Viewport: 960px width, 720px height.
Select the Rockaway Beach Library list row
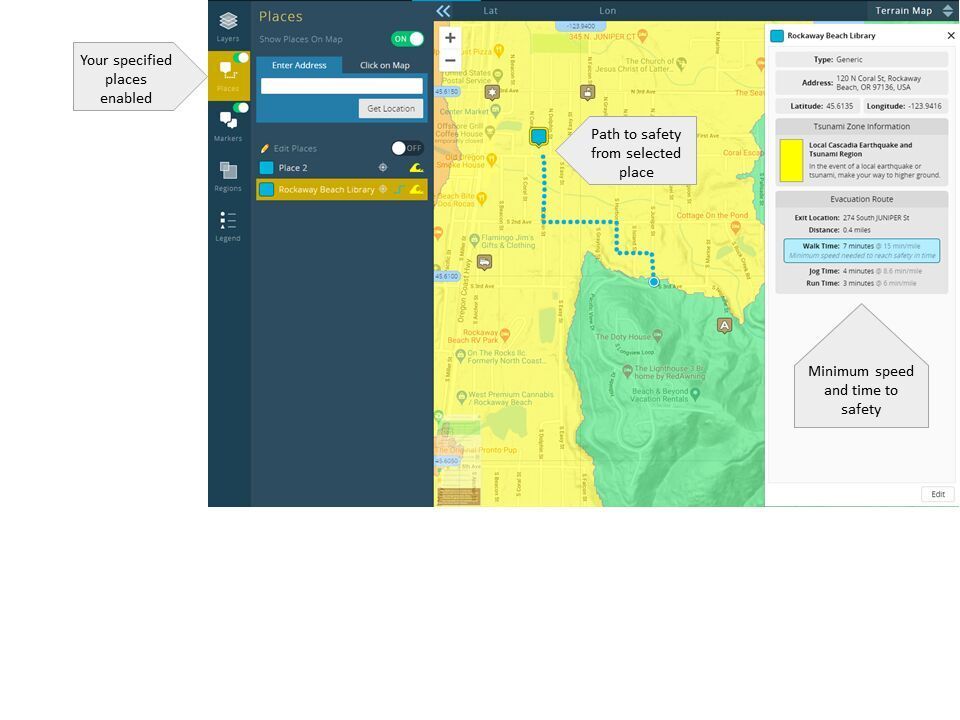click(x=342, y=190)
